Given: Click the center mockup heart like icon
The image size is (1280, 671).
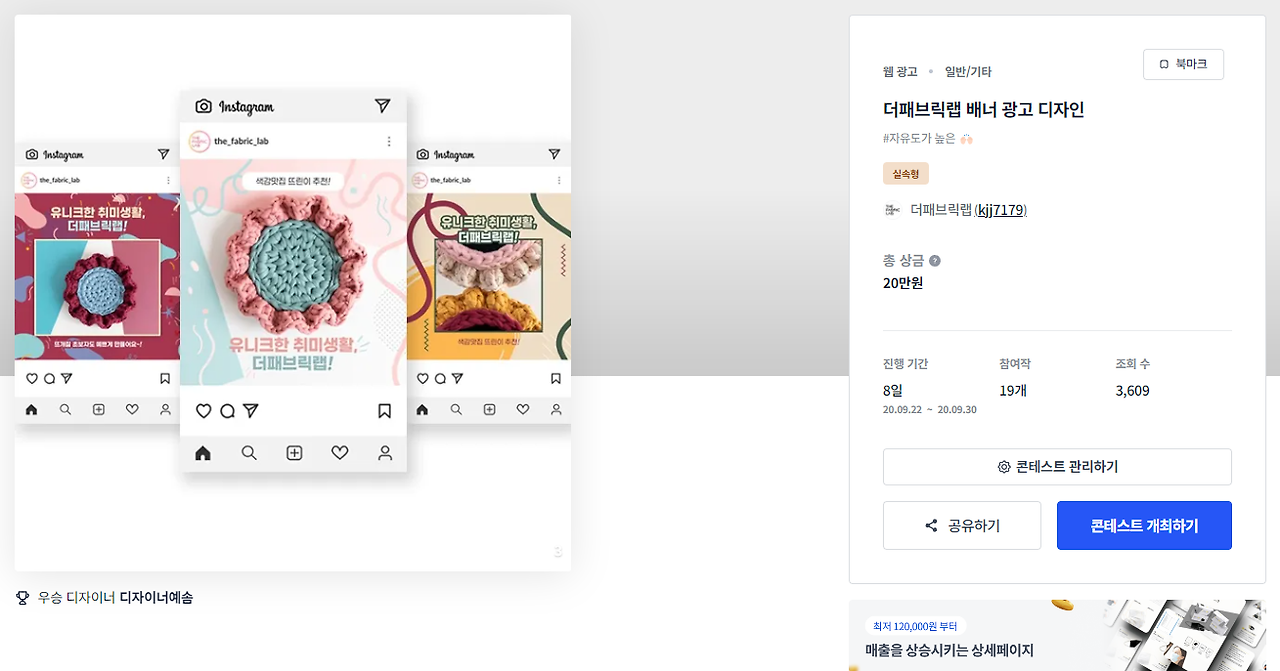Looking at the screenshot, I should tap(203, 411).
